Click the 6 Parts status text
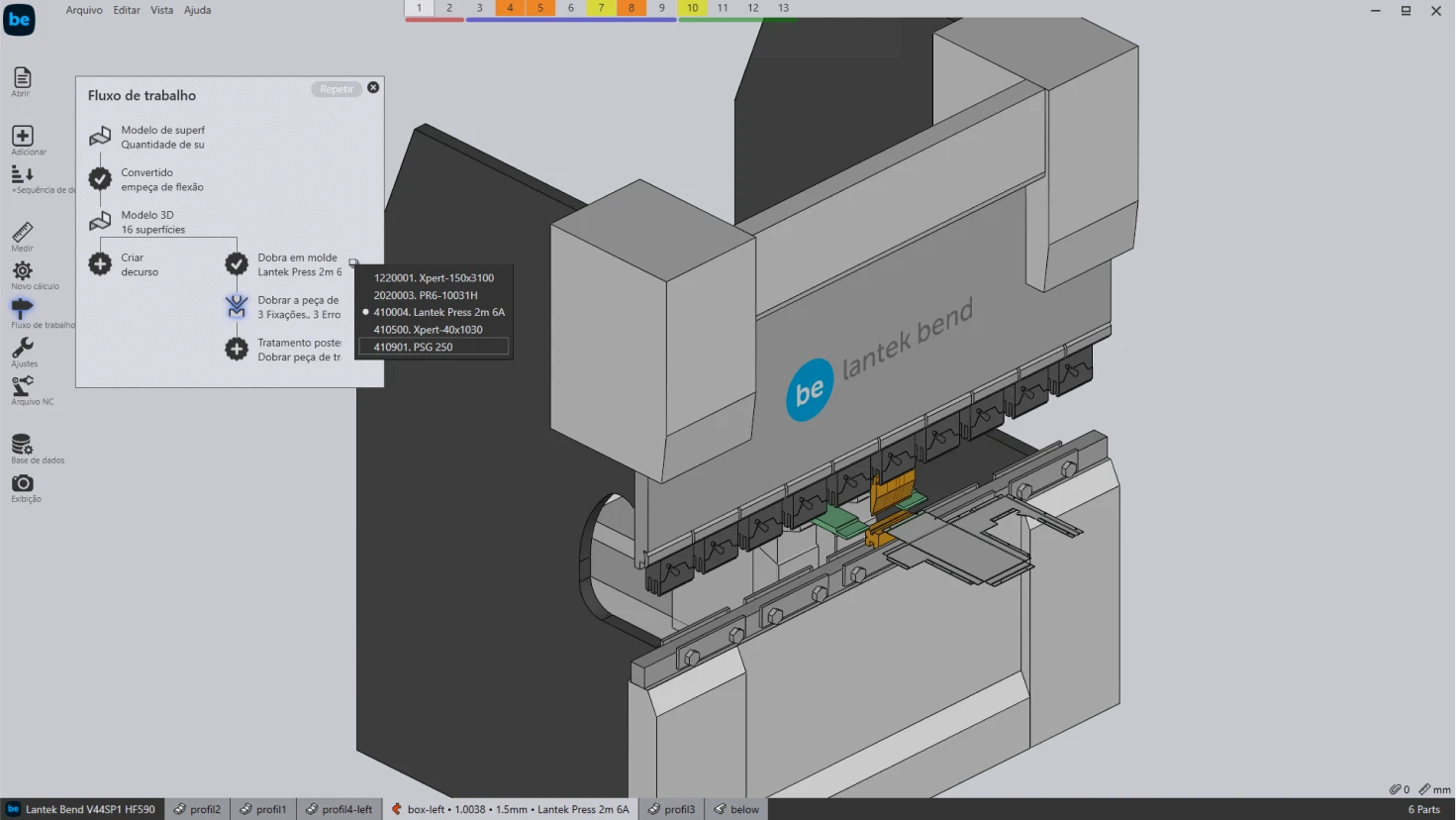The image size is (1456, 820). 1423,809
